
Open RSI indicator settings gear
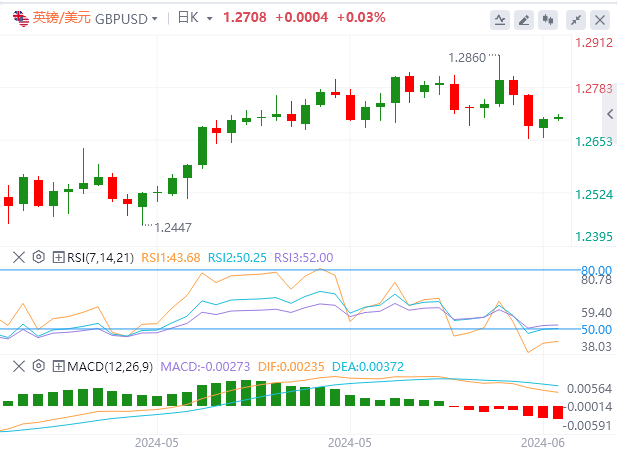(39, 257)
